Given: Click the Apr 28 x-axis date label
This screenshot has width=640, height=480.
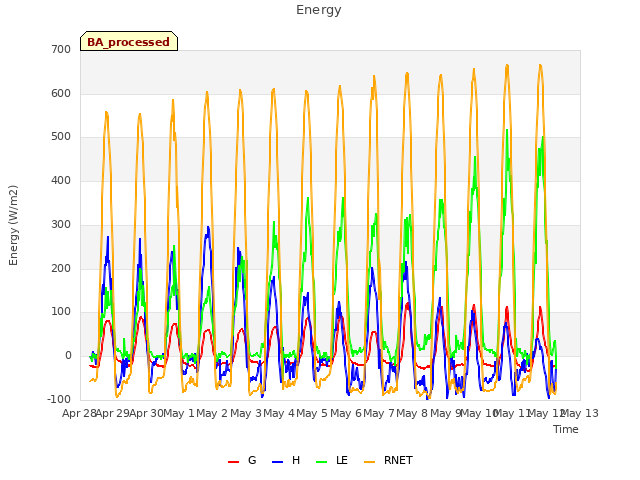Looking at the screenshot, I should click(79, 413).
